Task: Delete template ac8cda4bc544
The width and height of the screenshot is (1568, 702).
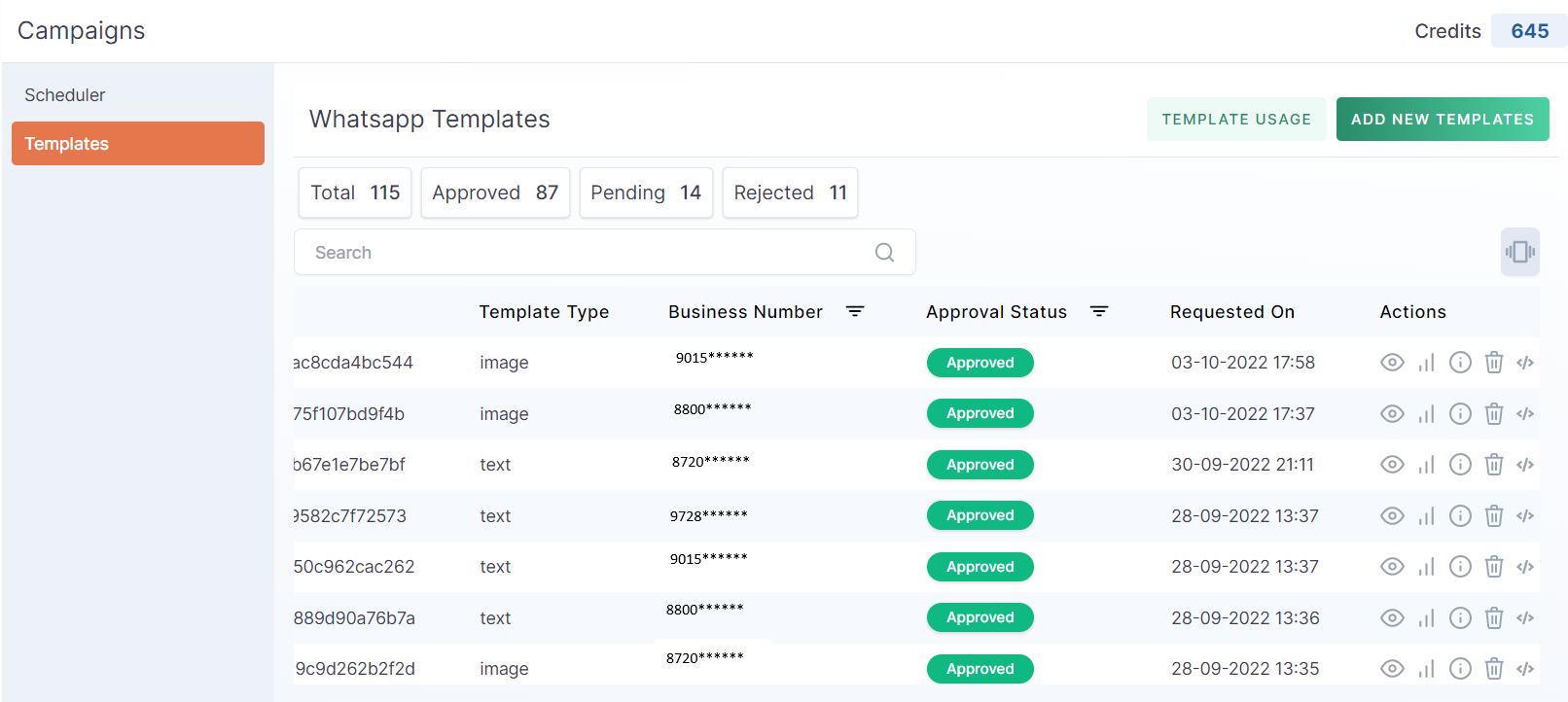Action: tap(1494, 363)
